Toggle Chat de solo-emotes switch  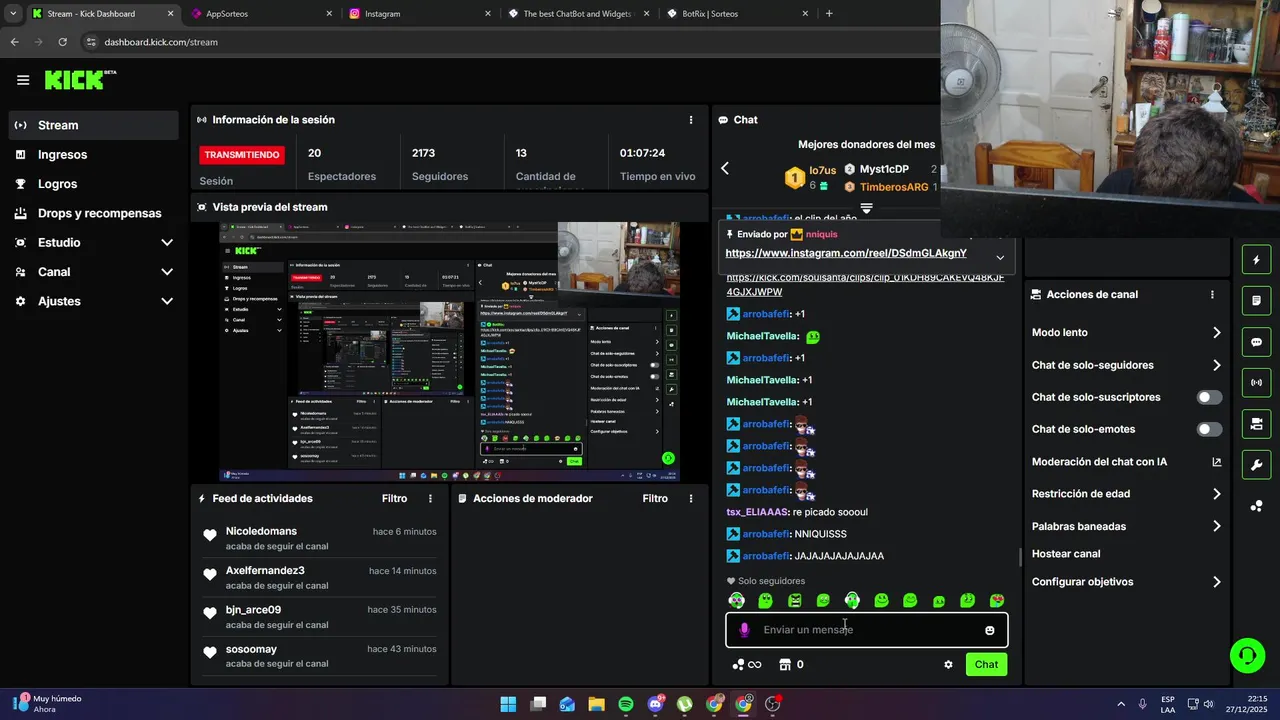[x=1209, y=429]
